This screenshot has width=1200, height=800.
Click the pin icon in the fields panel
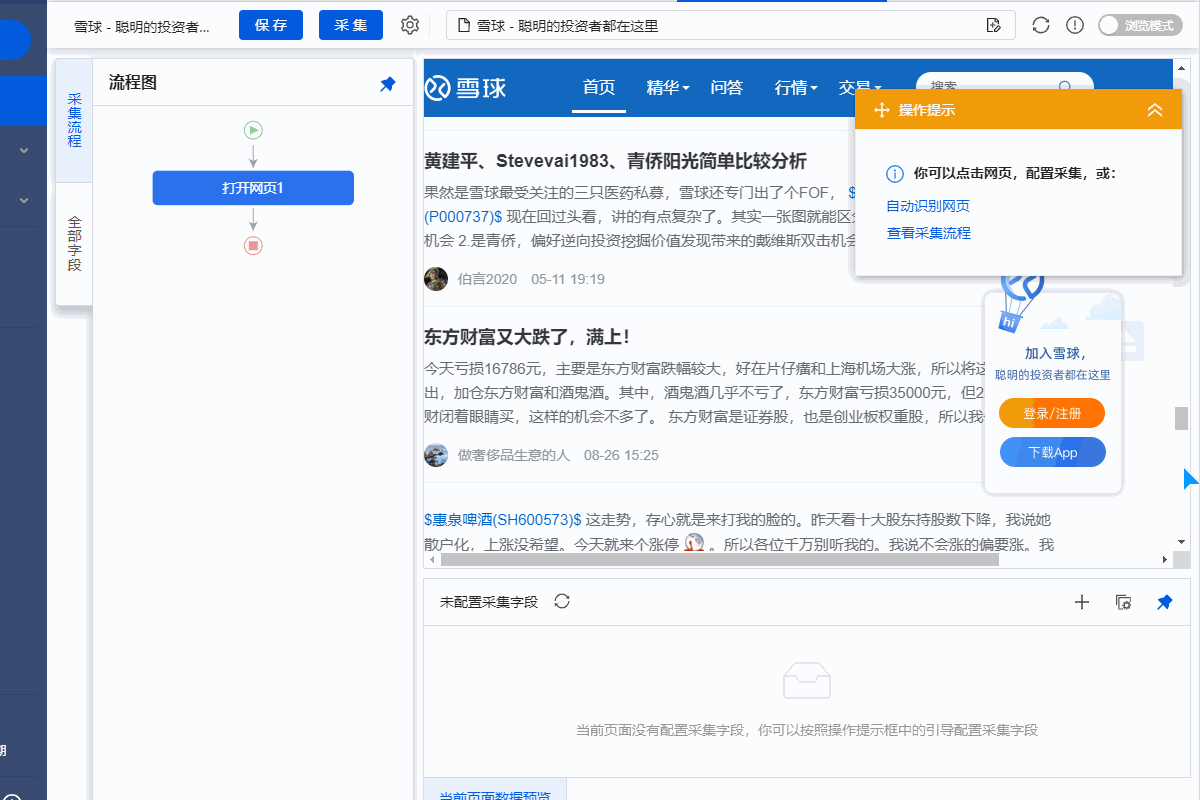click(x=1164, y=602)
